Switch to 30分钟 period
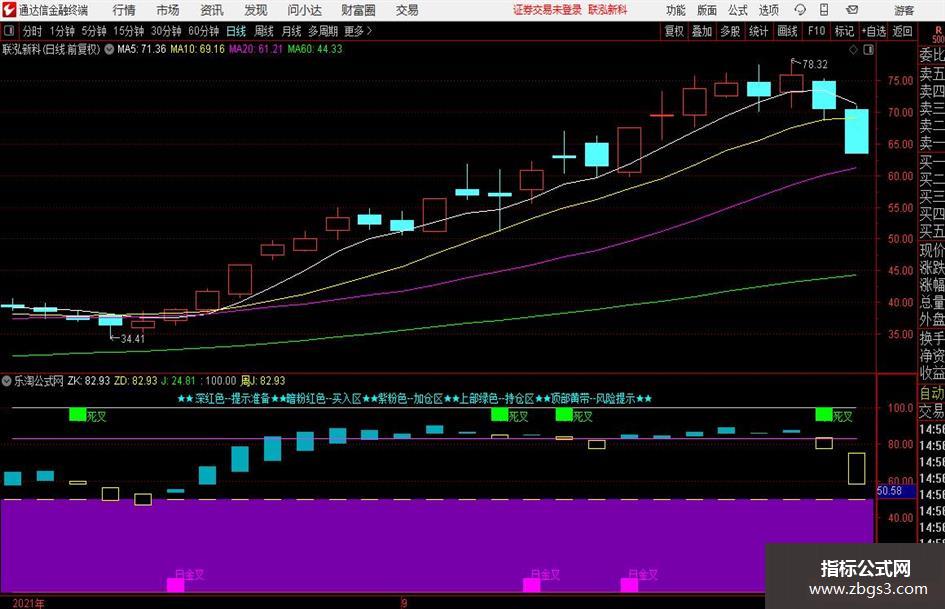 (x=166, y=31)
